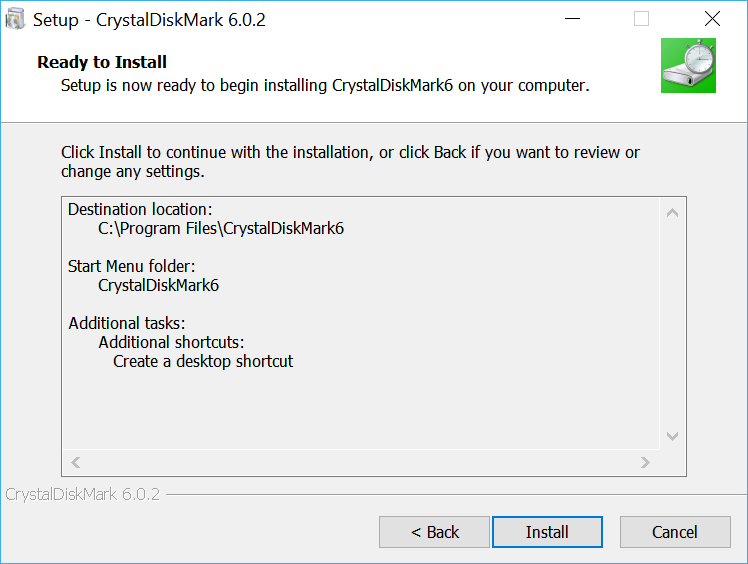Abort setup with the Cancel button
Image resolution: width=748 pixels, height=564 pixels.
(x=675, y=532)
